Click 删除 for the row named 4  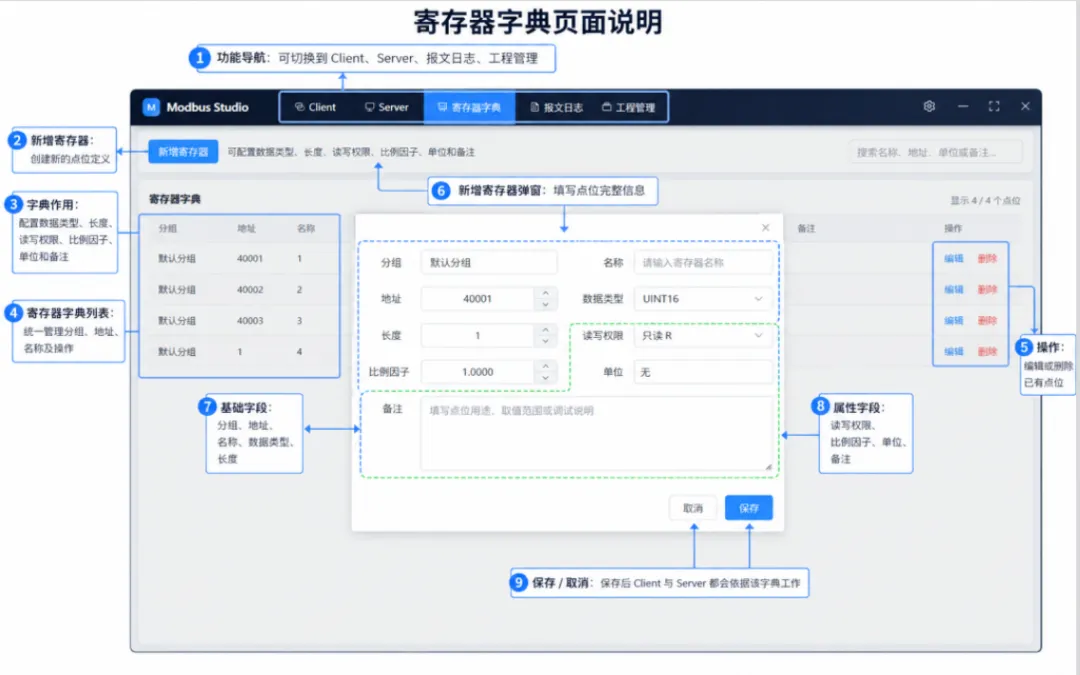tap(987, 351)
